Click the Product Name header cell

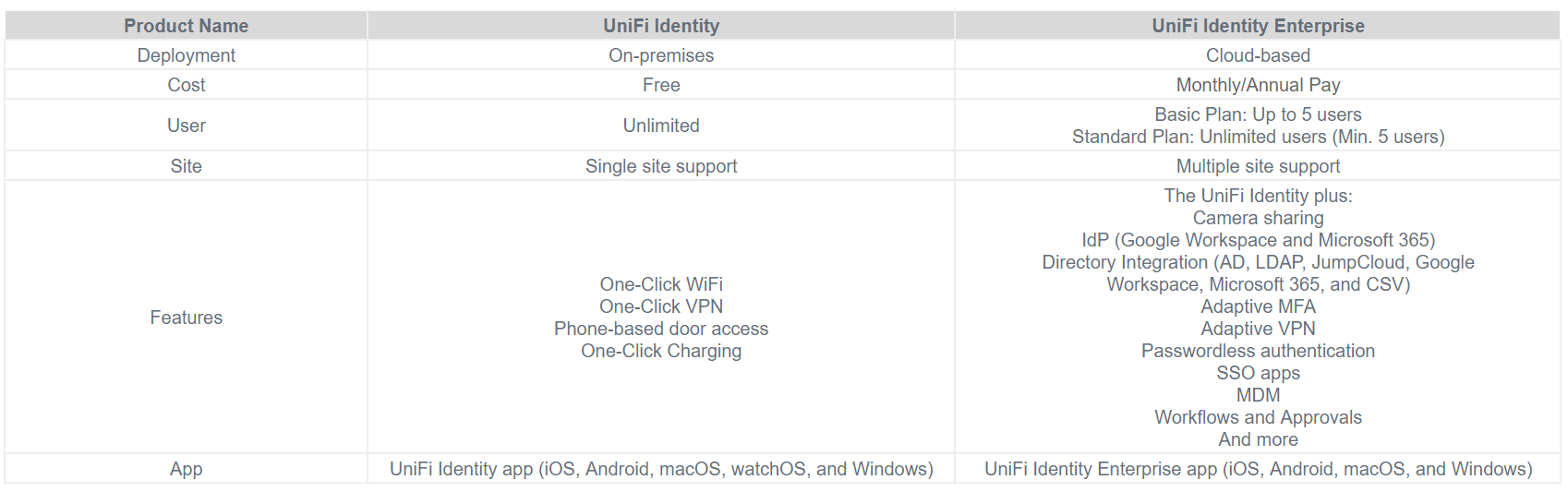click(x=186, y=26)
